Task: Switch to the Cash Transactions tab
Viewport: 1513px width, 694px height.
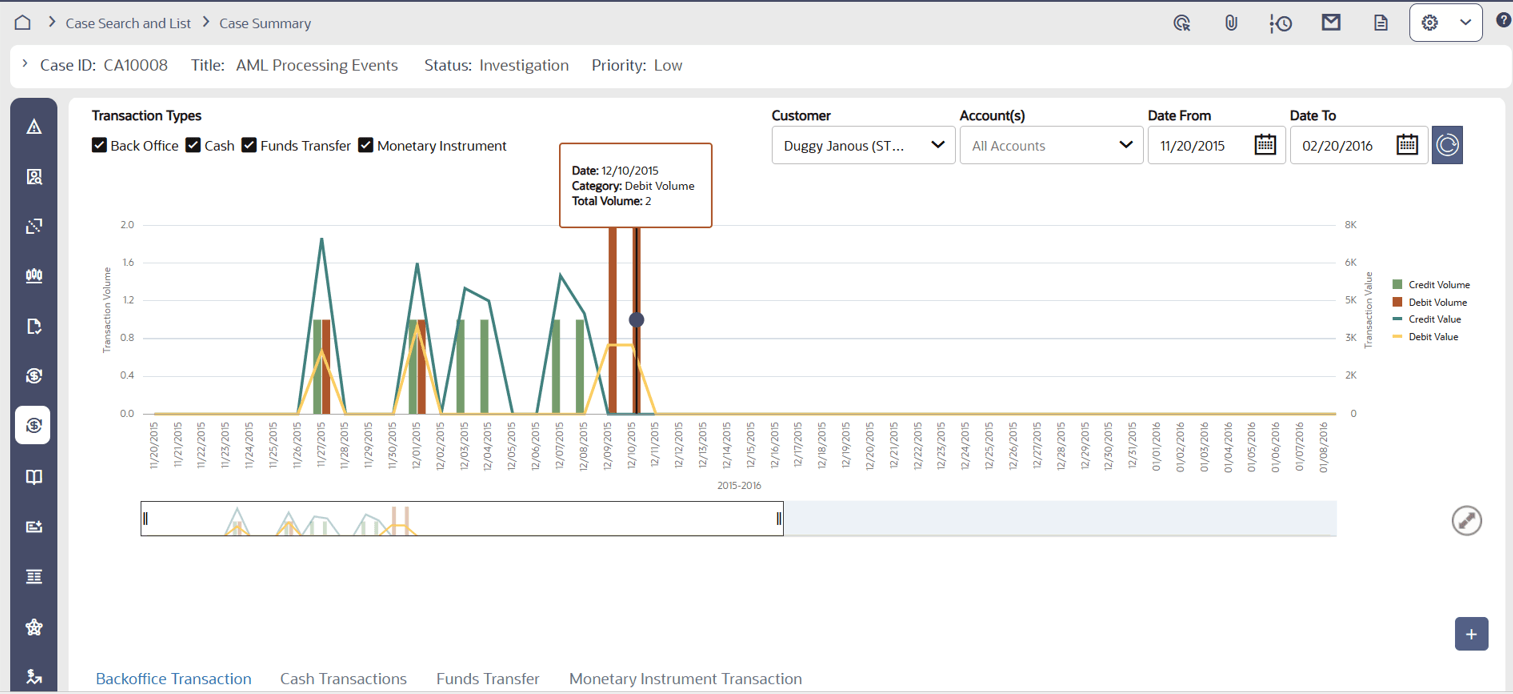Action: click(343, 679)
